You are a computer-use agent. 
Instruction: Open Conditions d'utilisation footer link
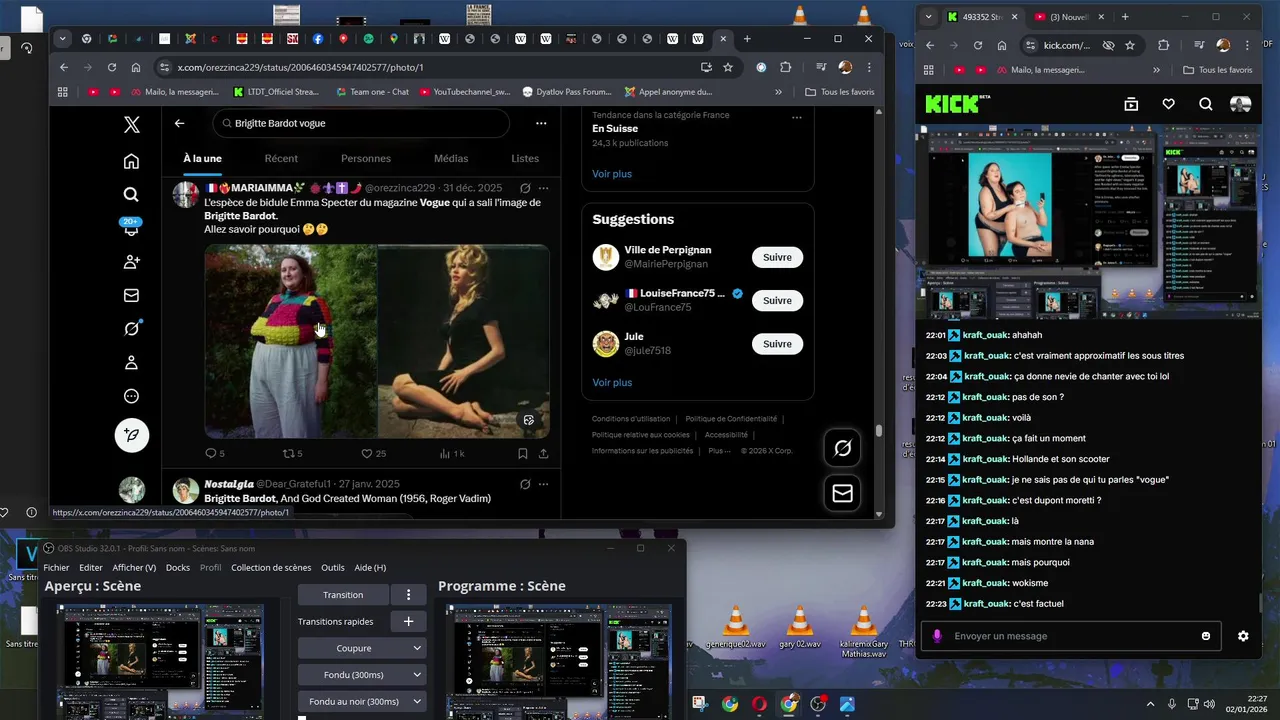coord(631,419)
